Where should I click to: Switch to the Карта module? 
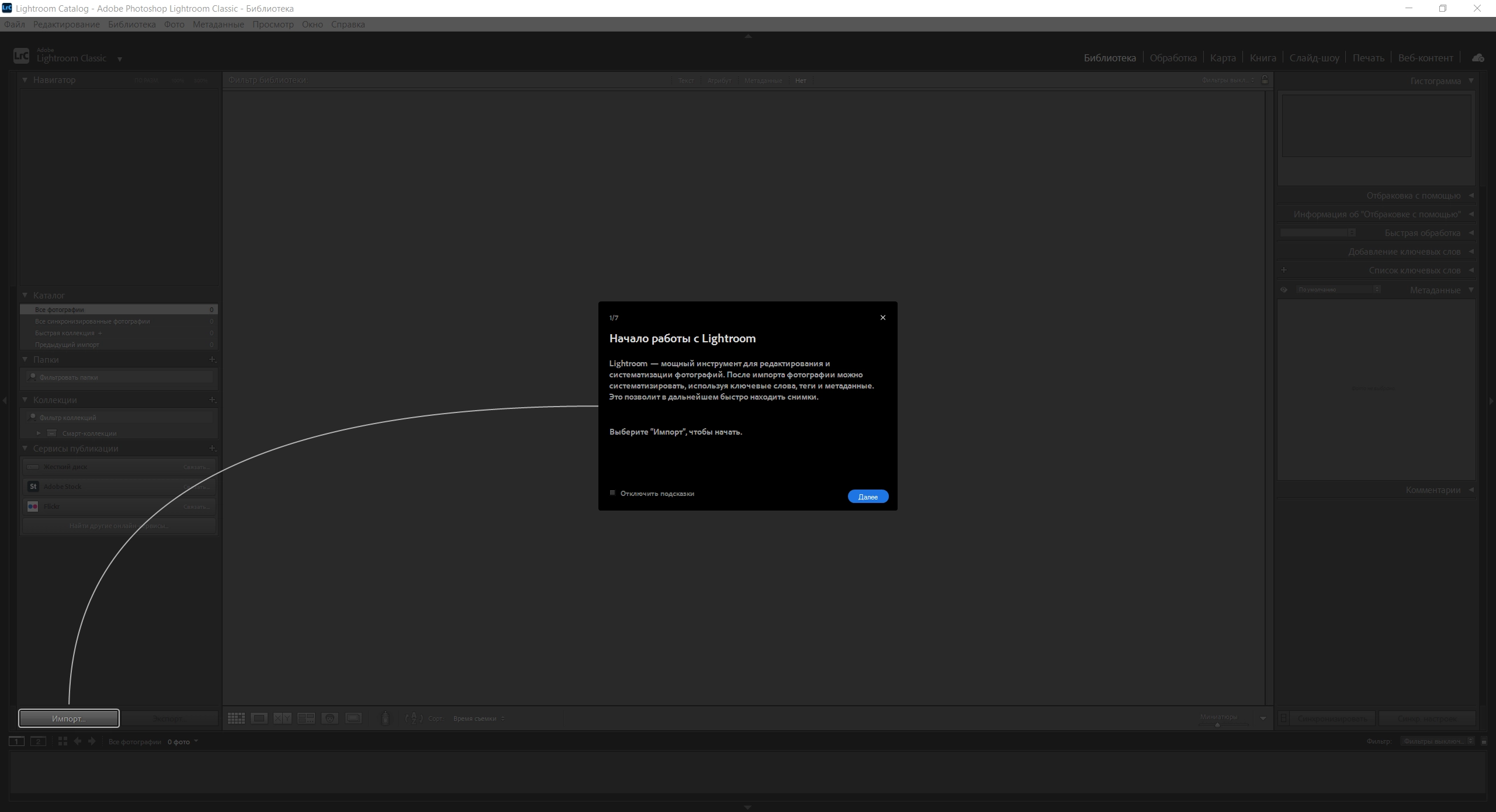pyautogui.click(x=1223, y=58)
